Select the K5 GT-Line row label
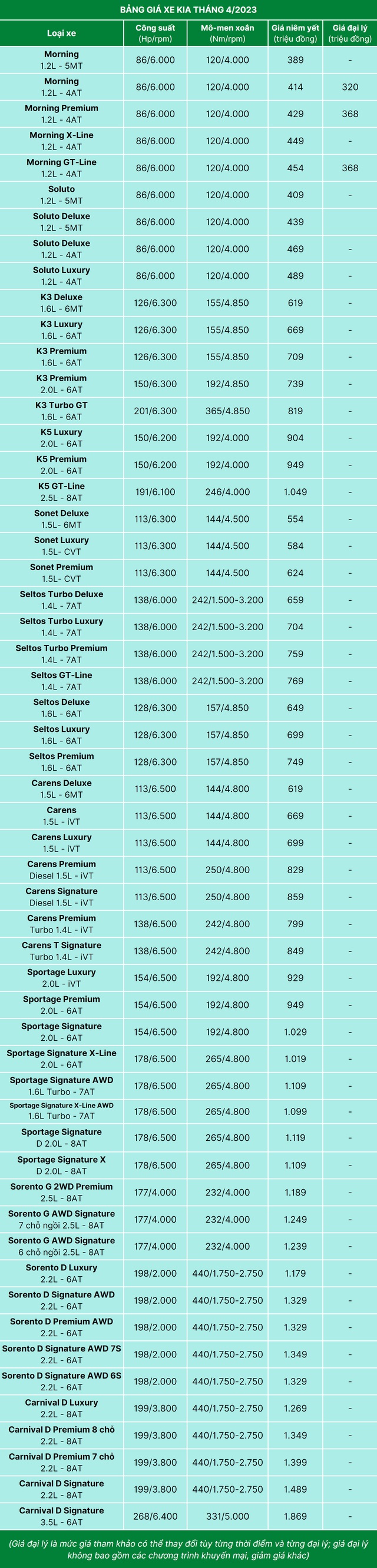The height and width of the screenshot is (1568, 377). (61, 486)
